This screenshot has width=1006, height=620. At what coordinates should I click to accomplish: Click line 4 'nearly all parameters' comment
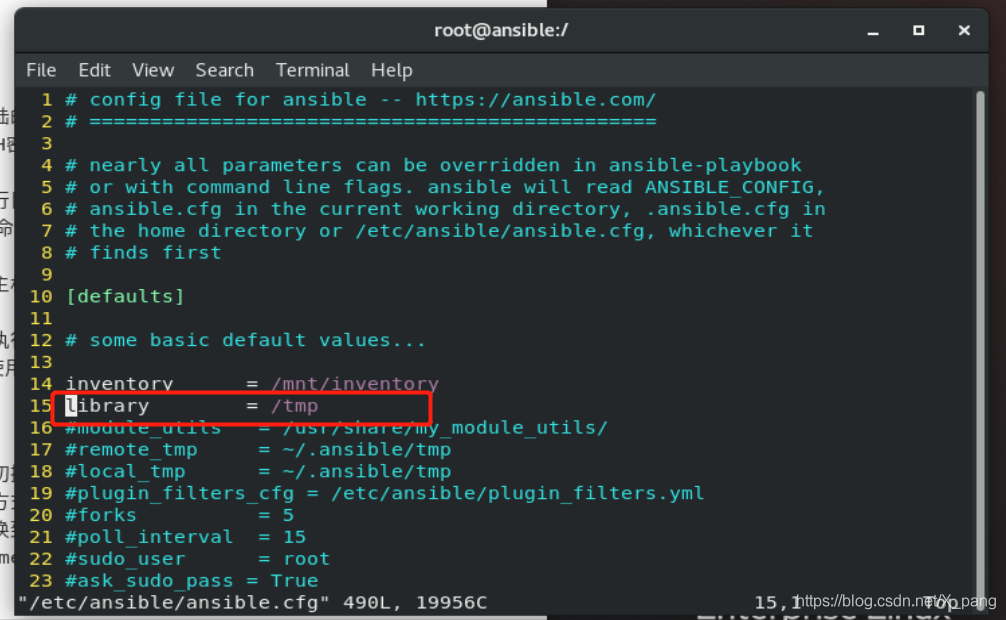click(433, 166)
